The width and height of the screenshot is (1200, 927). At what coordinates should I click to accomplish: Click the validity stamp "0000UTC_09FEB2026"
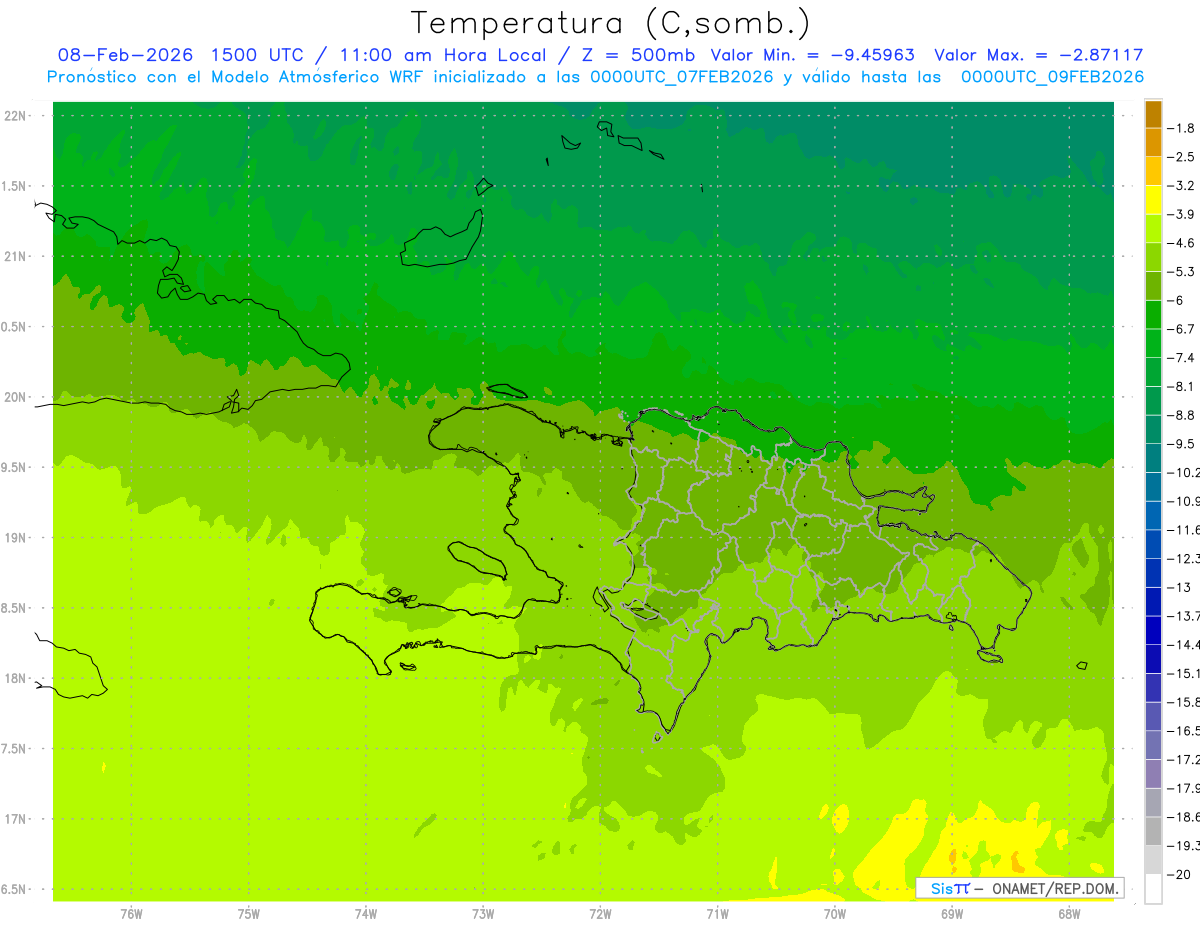click(1052, 77)
